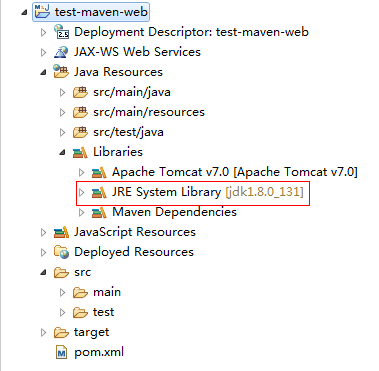The height and width of the screenshot is (371, 379).
Task: Click the src folder icon
Action: coord(61,272)
